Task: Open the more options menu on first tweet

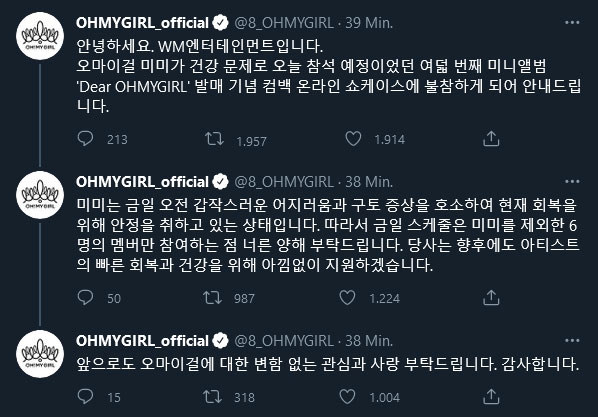Action: coord(572,23)
